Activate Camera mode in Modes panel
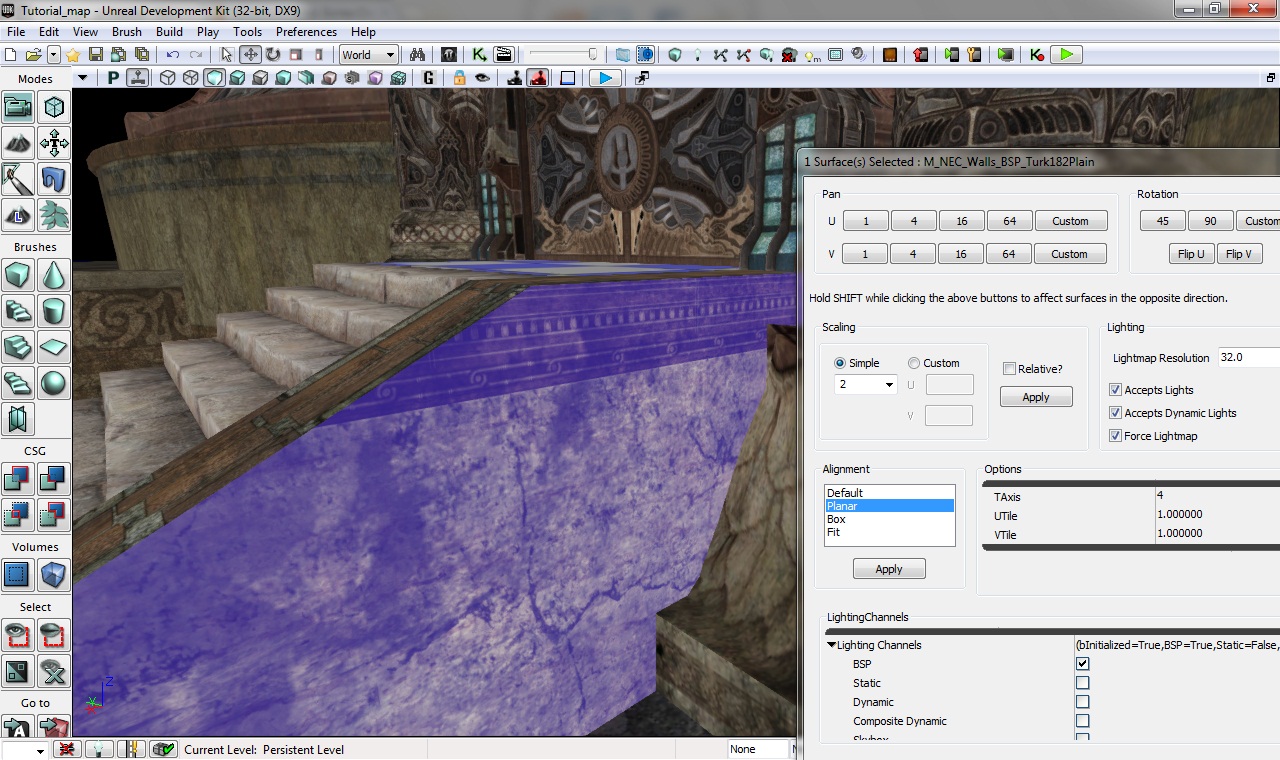This screenshot has width=1280, height=760. [18, 107]
